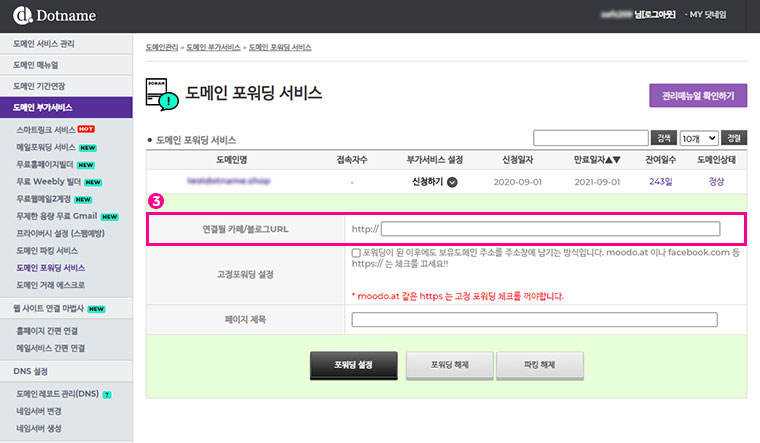
Task: Click the domain forwarding service header icon
Action: pyautogui.click(x=162, y=93)
